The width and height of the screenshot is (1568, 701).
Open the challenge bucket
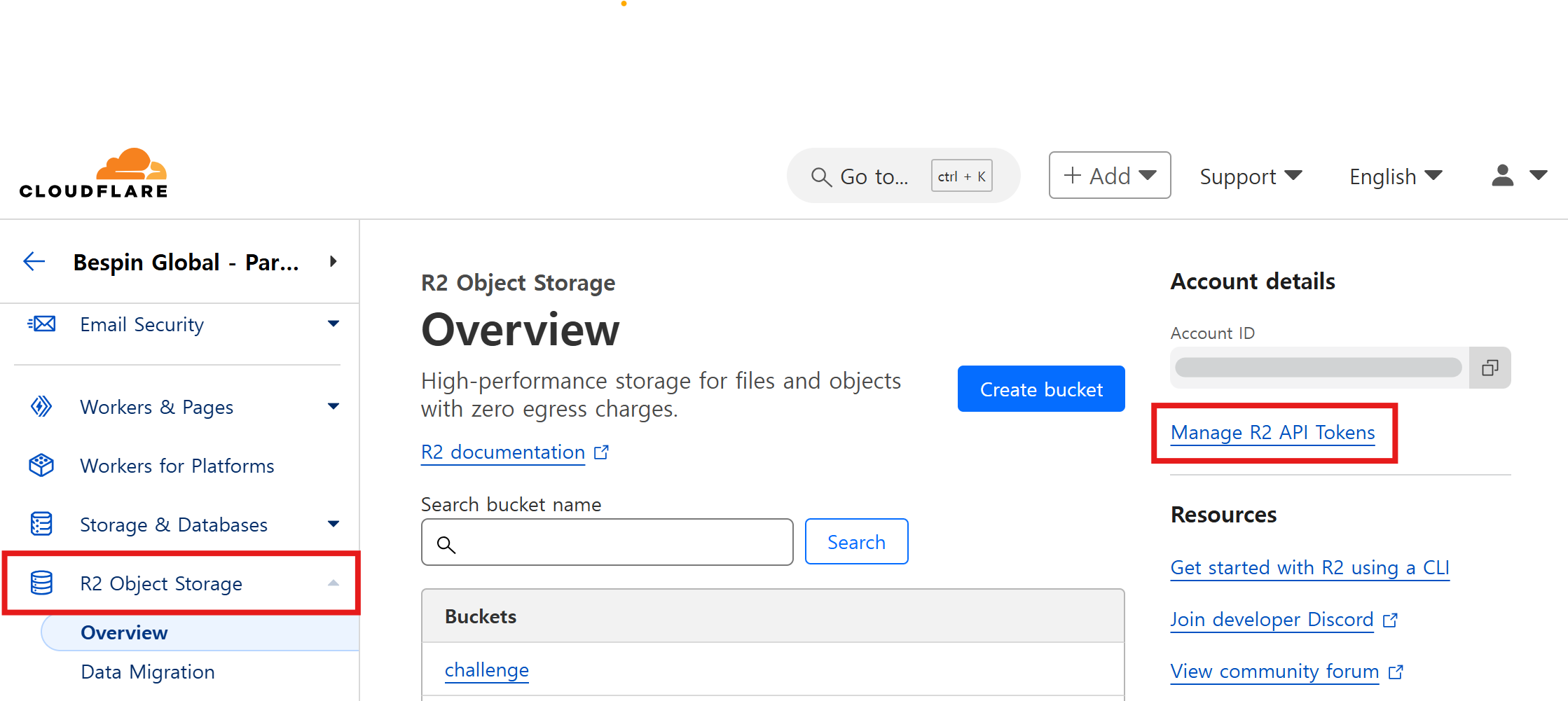(x=486, y=670)
